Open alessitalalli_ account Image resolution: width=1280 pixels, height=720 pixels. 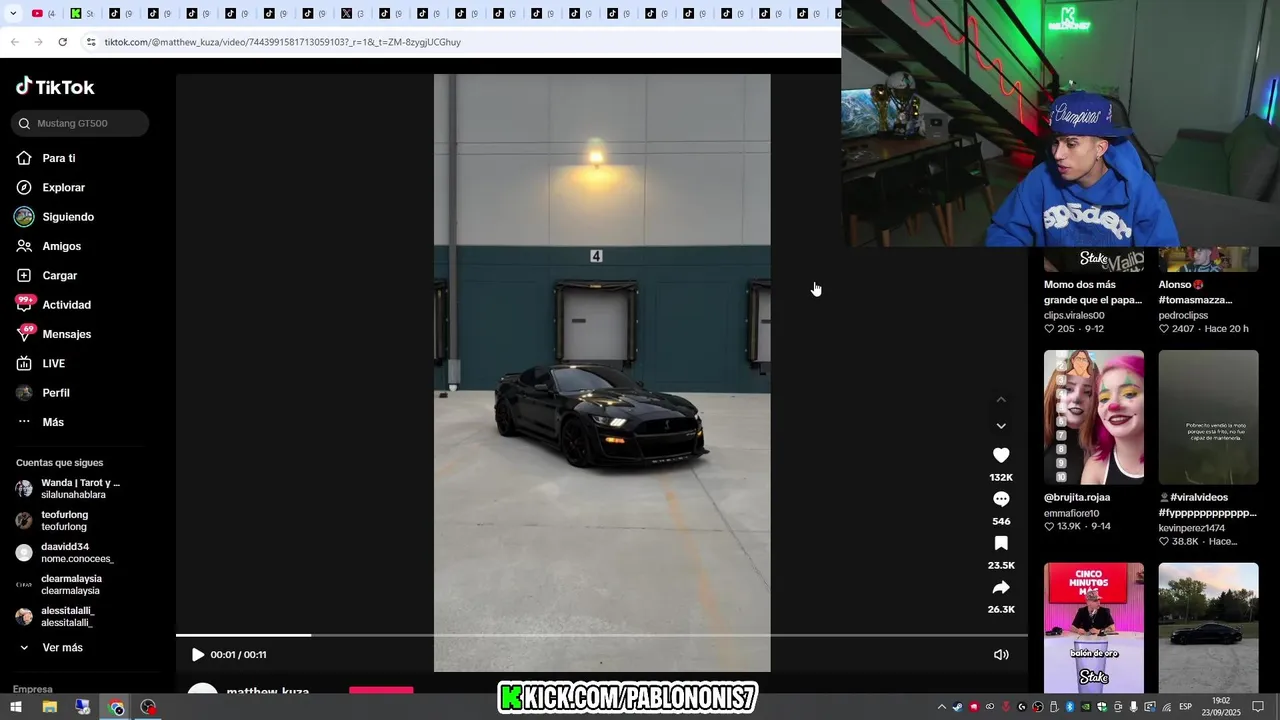pos(67,616)
